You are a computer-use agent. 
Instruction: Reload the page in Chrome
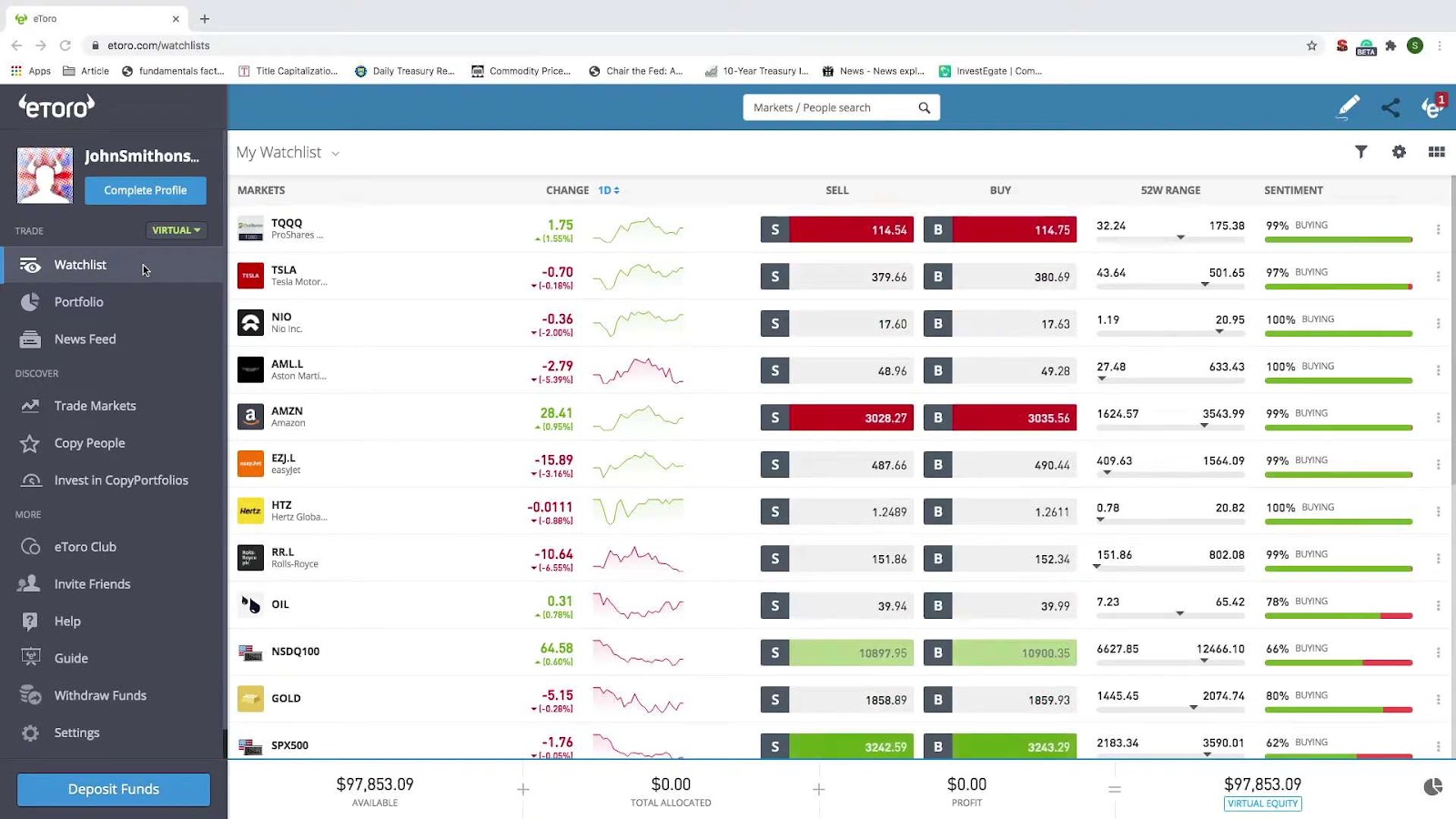pos(65,45)
